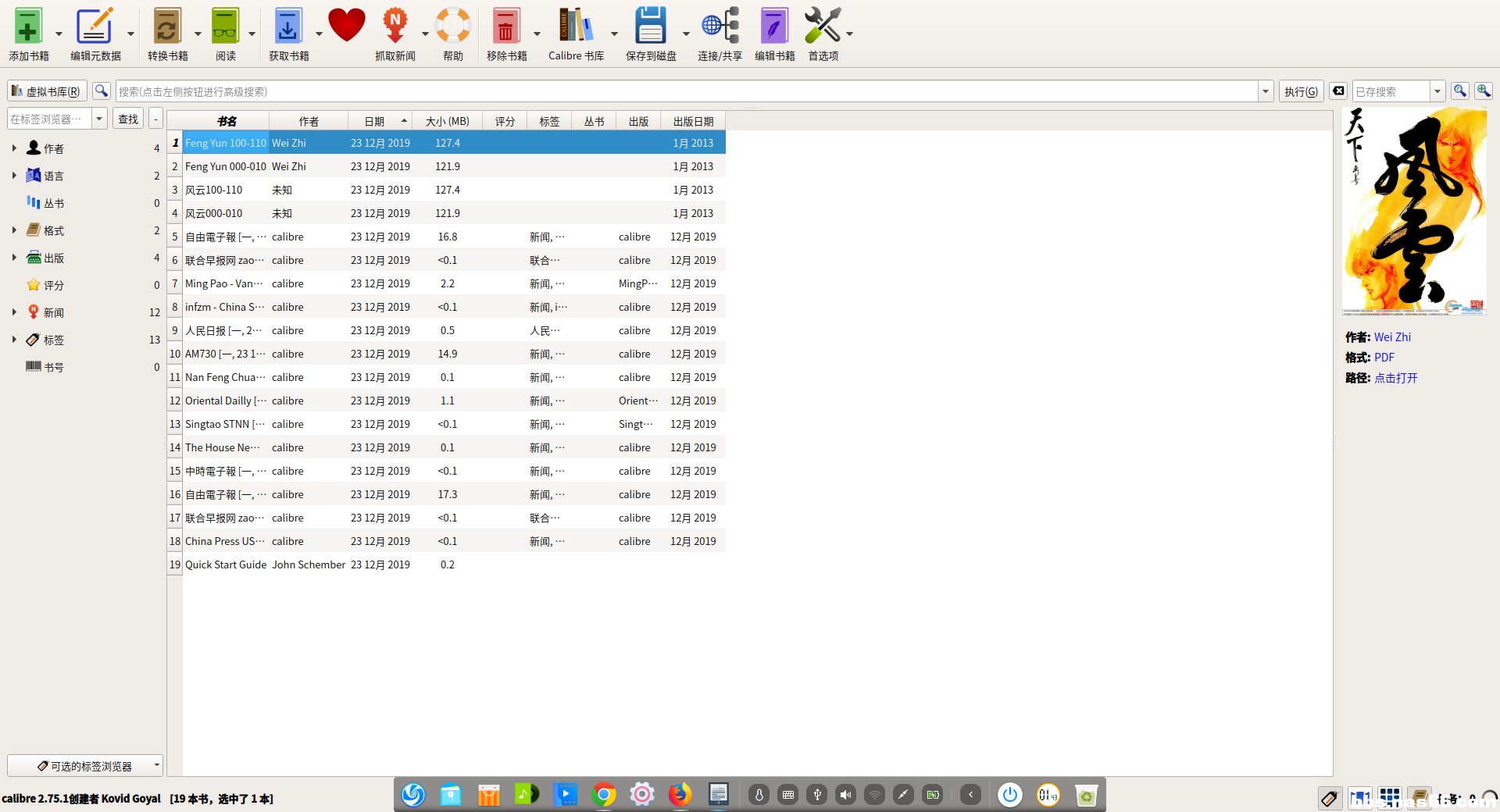Sort by Size (MB) column header
1500x812 pixels.
click(x=447, y=121)
